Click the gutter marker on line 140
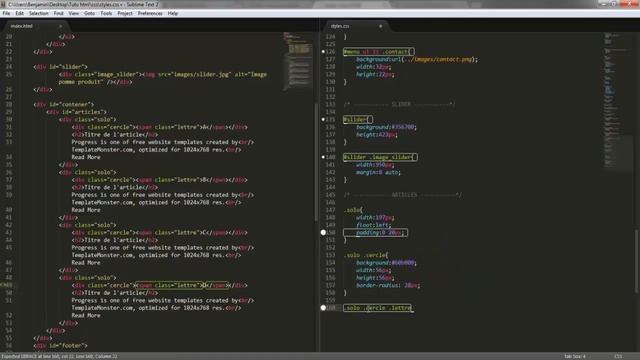 click(323, 157)
